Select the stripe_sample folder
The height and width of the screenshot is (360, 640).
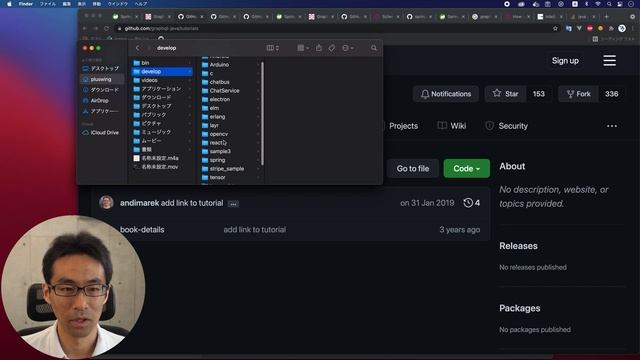(230, 169)
